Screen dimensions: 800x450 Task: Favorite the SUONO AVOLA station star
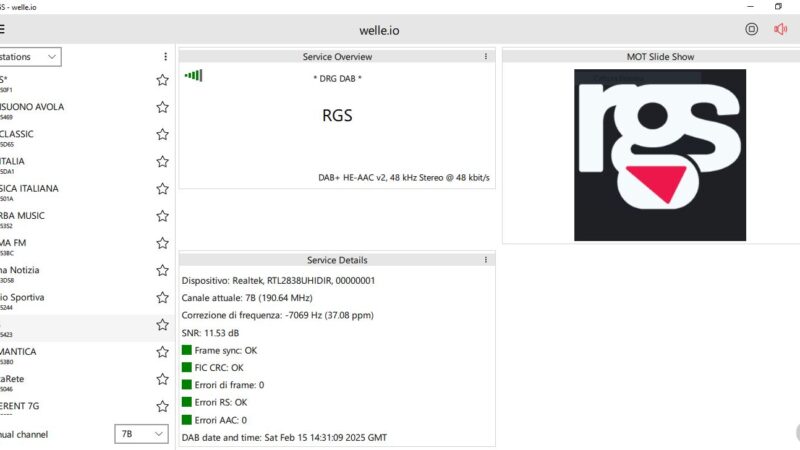tap(162, 107)
